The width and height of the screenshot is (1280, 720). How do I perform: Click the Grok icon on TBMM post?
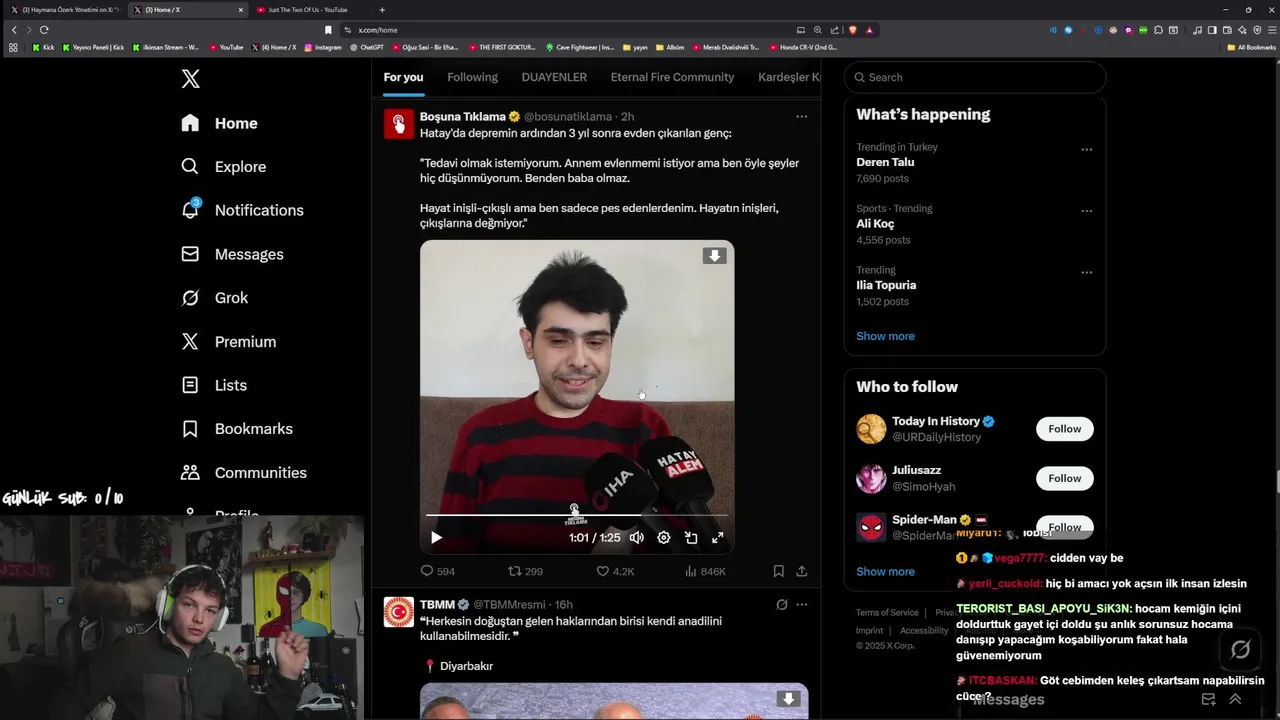pos(782,604)
